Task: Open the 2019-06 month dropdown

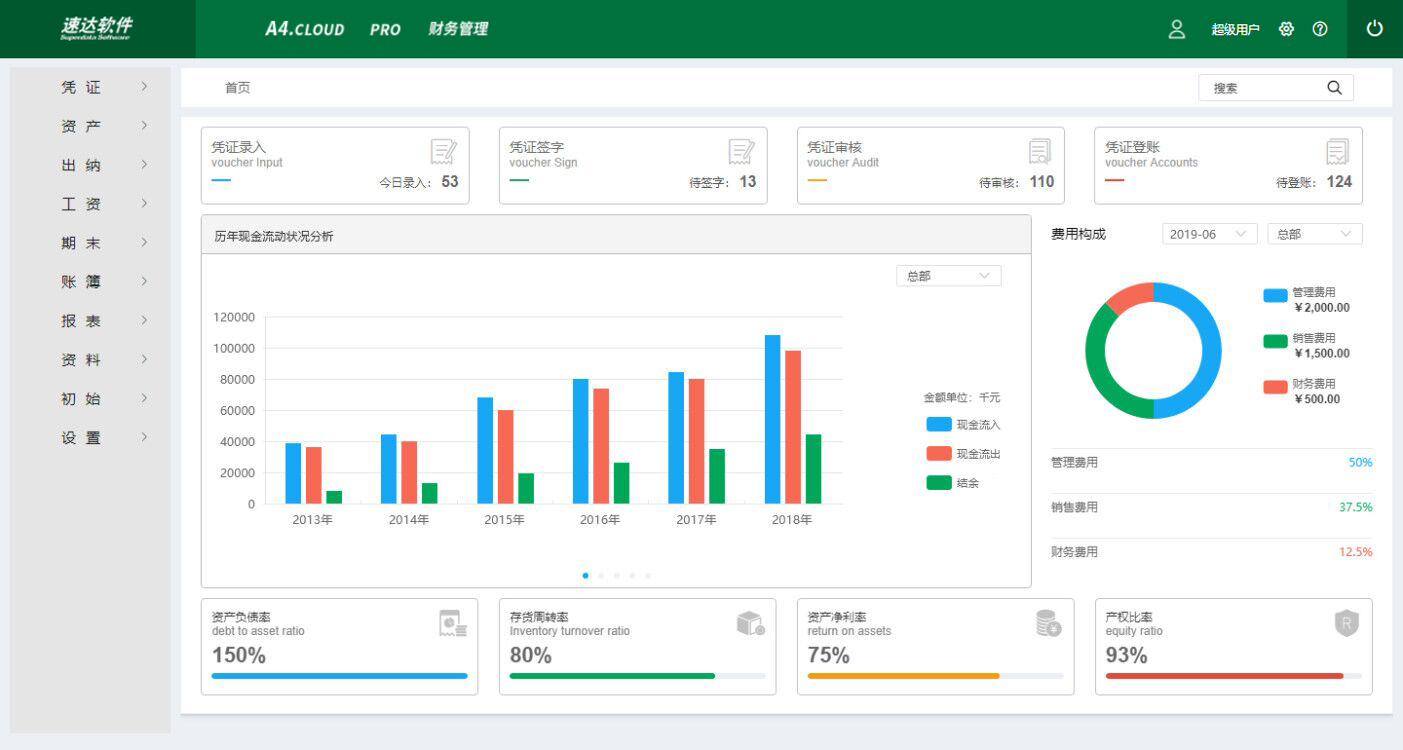Action: click(x=1209, y=233)
